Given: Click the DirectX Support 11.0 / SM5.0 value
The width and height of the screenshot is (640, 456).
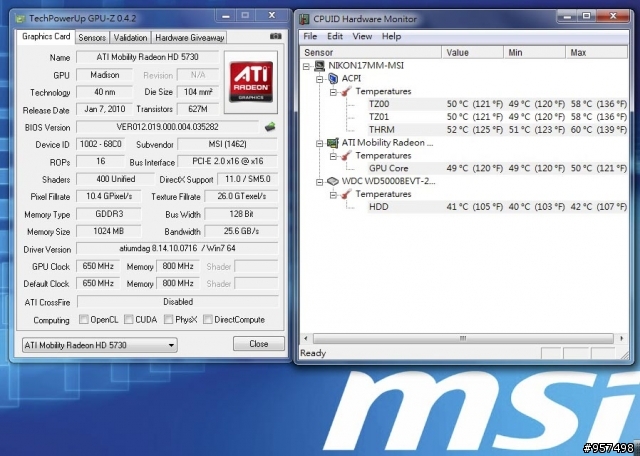Looking at the screenshot, I should [x=247, y=179].
